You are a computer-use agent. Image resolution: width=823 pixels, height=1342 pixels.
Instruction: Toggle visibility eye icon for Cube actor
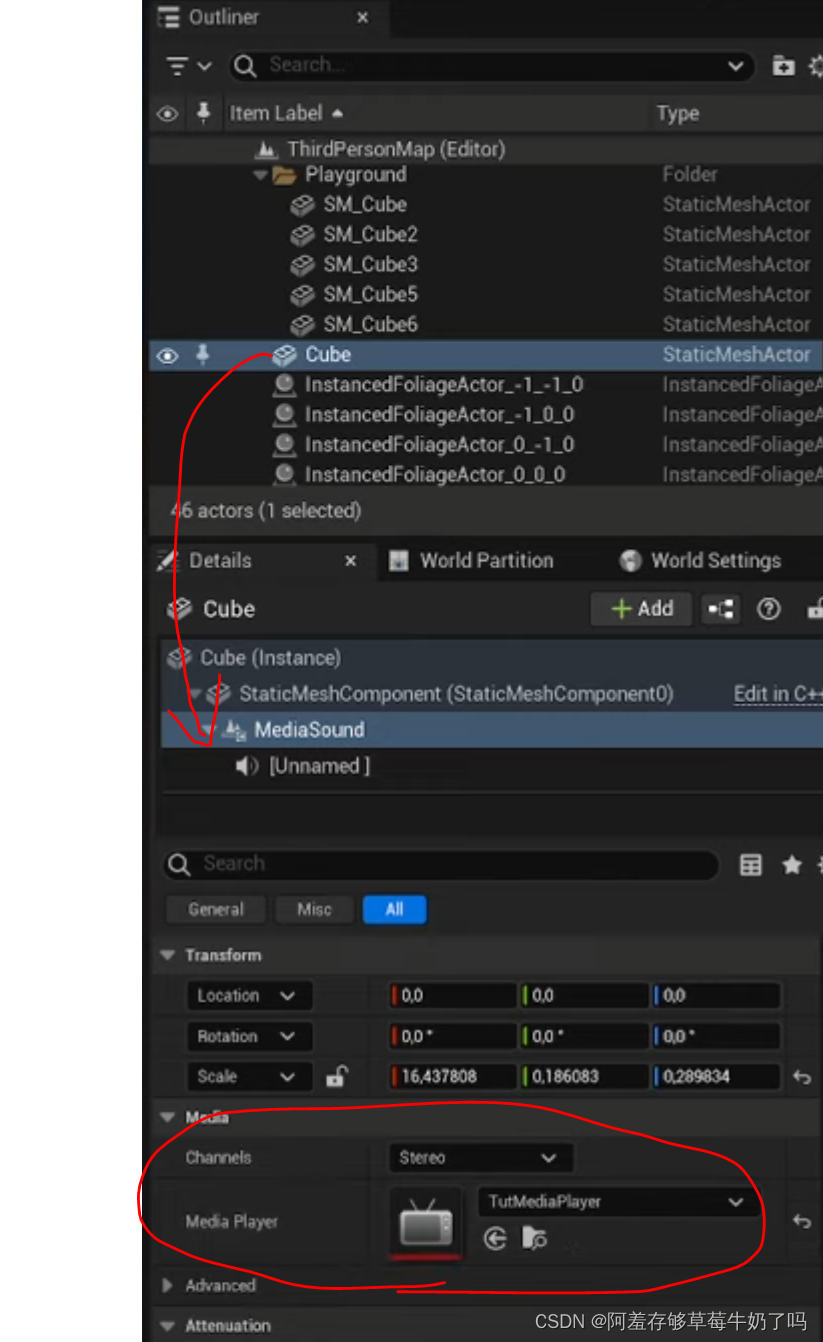tap(167, 355)
